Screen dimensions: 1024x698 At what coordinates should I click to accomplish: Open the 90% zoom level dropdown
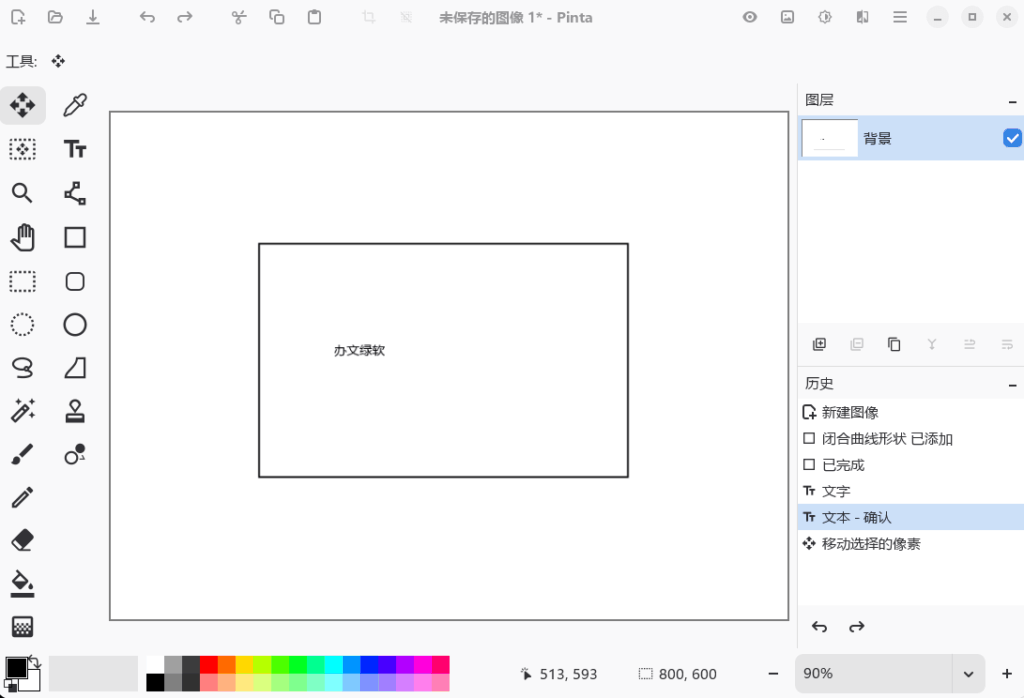(967, 673)
